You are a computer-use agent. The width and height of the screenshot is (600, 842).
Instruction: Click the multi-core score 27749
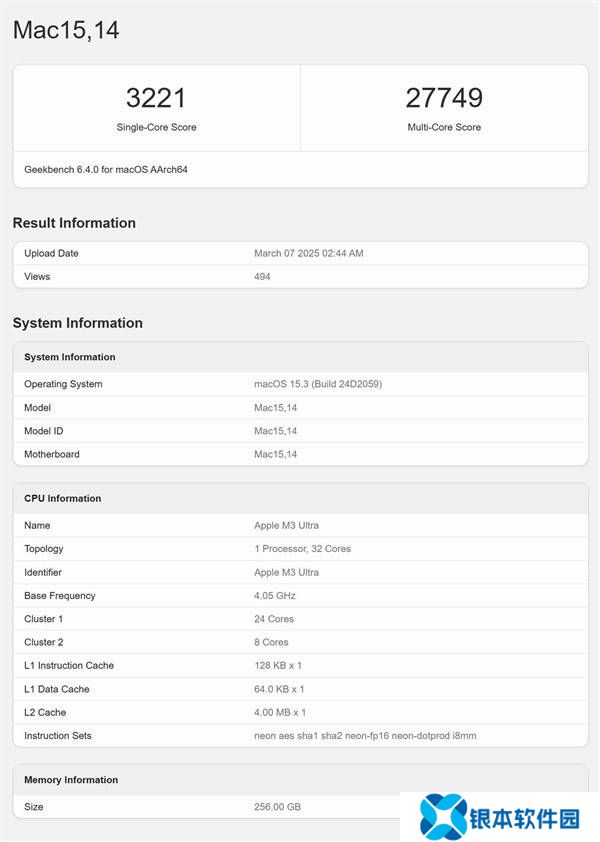tap(444, 98)
